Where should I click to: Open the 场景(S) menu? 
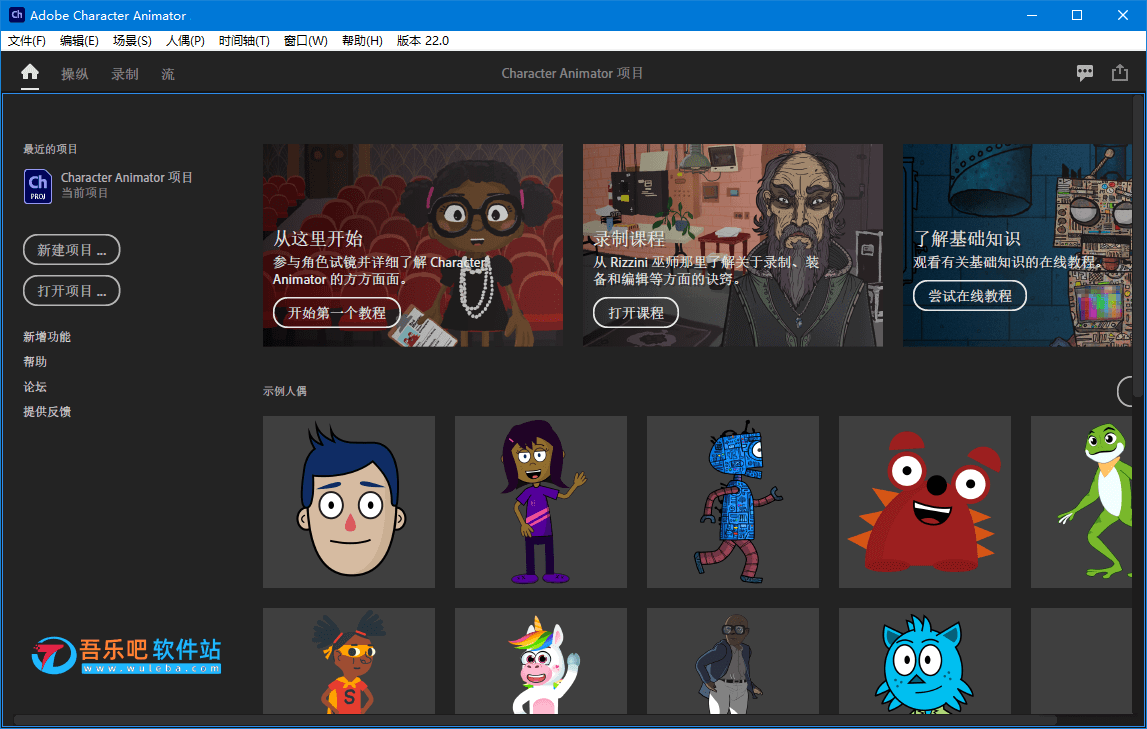(x=132, y=41)
